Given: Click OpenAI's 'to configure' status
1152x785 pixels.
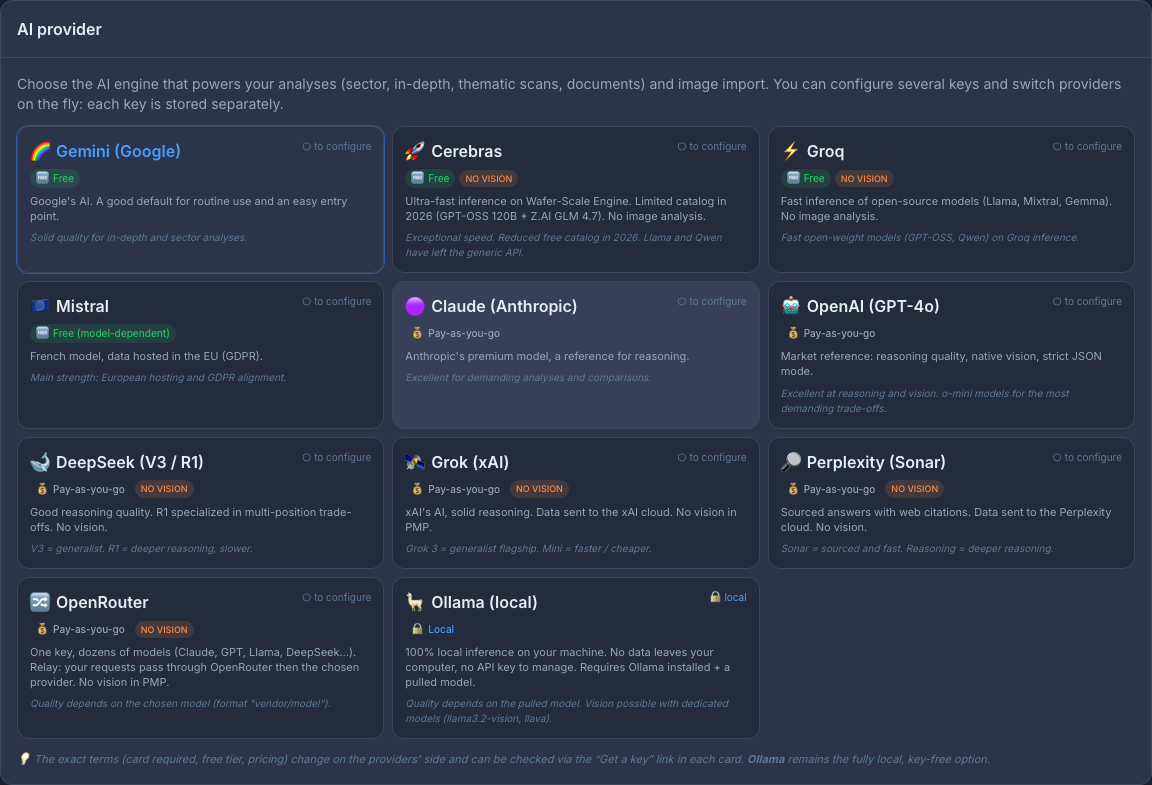Looking at the screenshot, I should (x=1087, y=301).
